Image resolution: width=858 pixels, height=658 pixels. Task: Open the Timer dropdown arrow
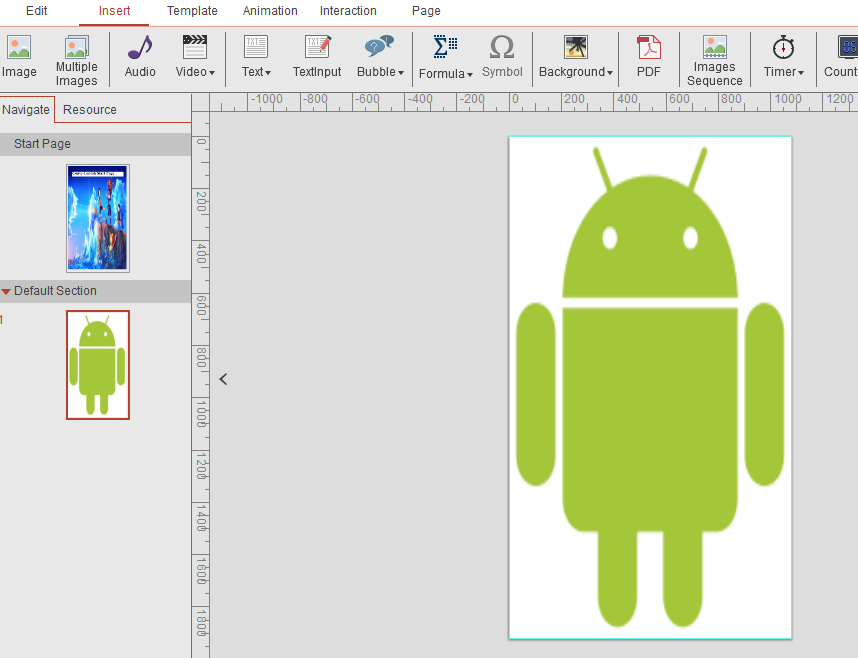[801, 73]
